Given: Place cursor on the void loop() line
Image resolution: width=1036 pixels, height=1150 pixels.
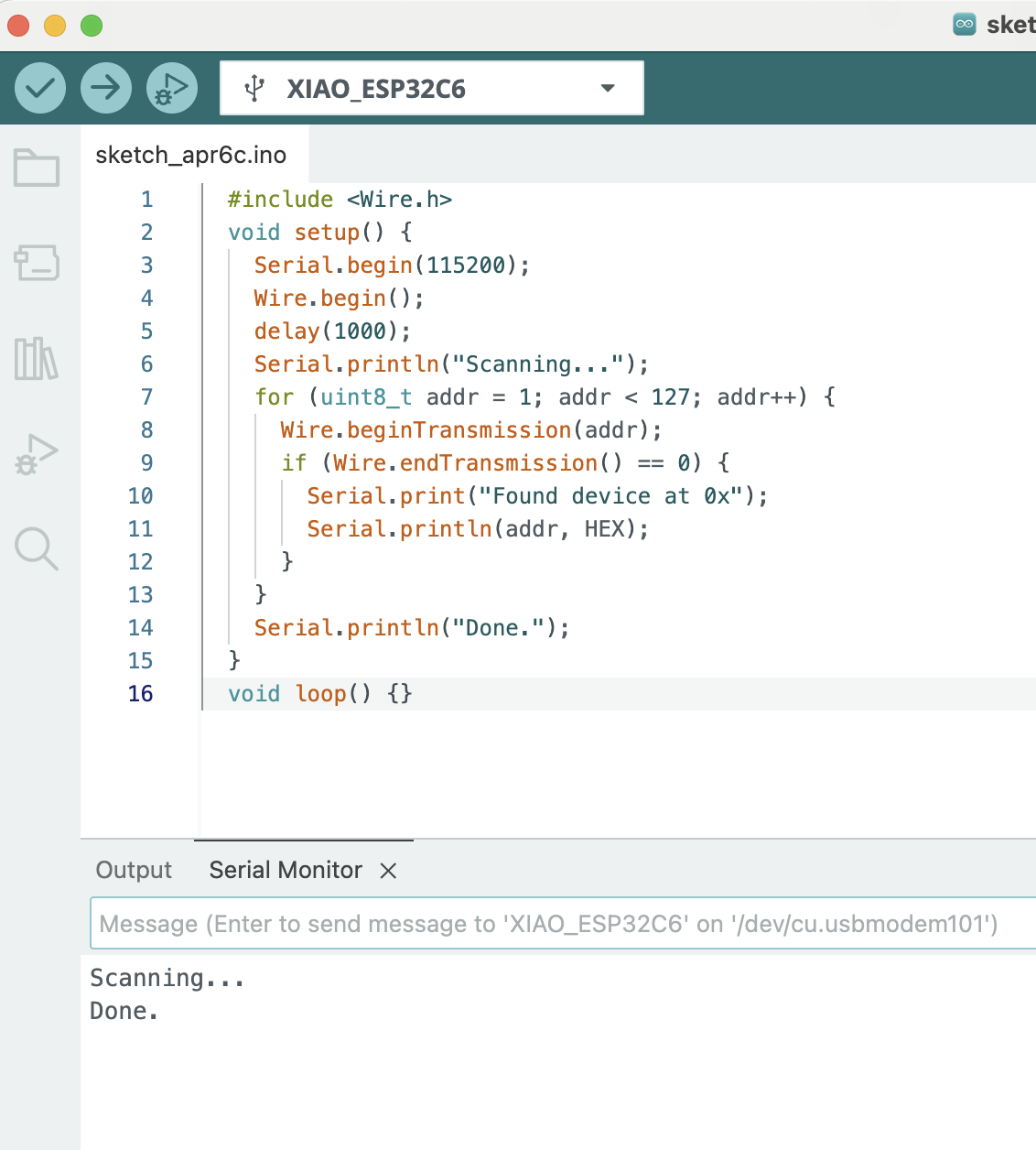Looking at the screenshot, I should pos(320,694).
